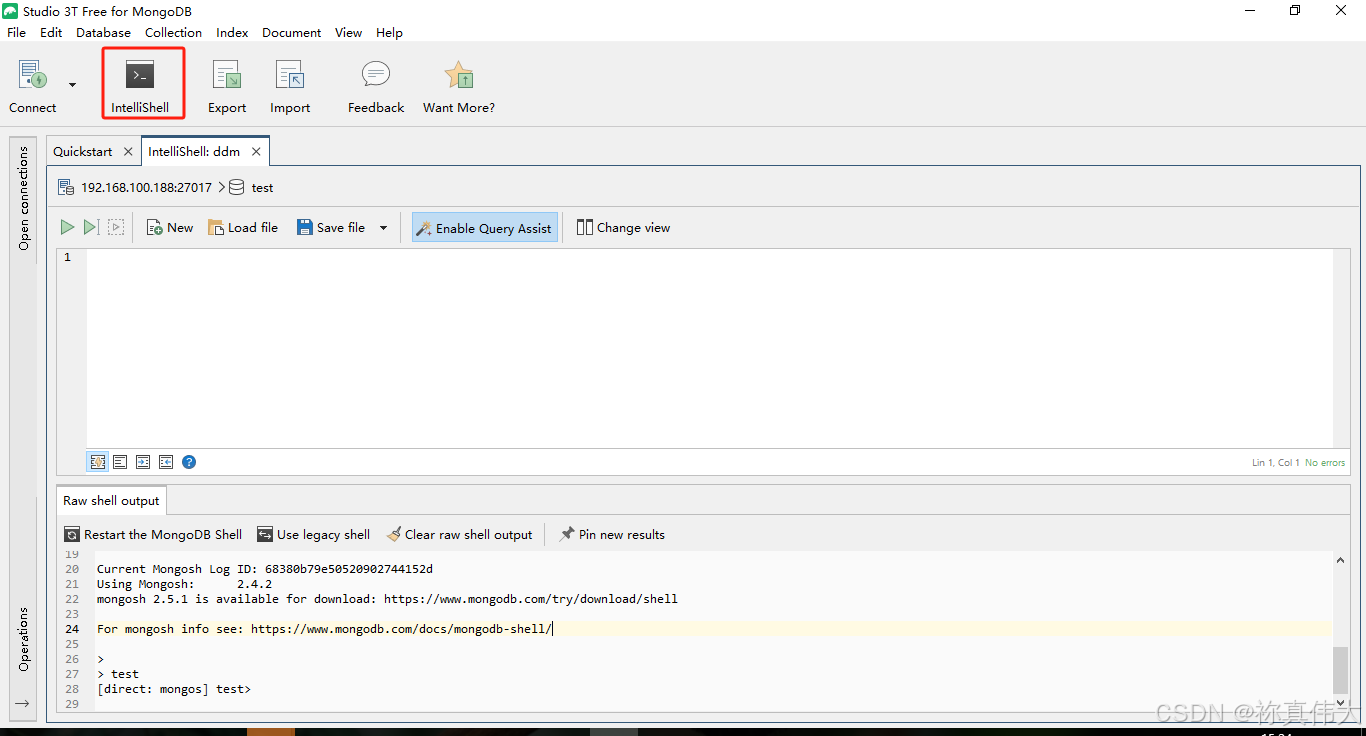Screen dimensions: 1366x736
Task: Clear raw shell output
Action: pyautogui.click(x=460, y=535)
